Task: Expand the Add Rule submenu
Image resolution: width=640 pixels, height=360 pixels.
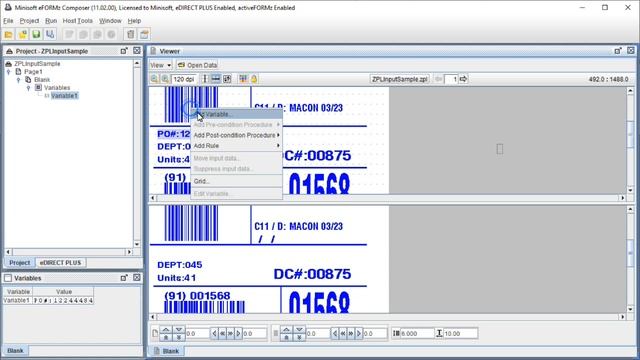Action: pos(236,146)
